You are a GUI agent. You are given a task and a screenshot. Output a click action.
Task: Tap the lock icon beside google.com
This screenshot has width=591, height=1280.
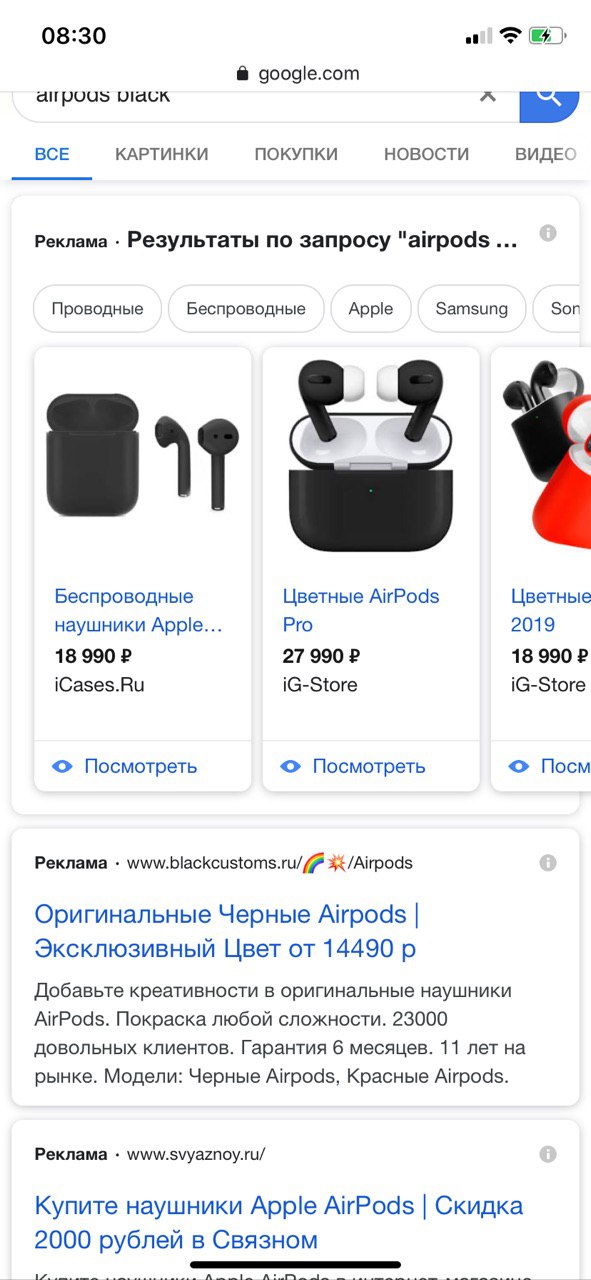(x=242, y=74)
